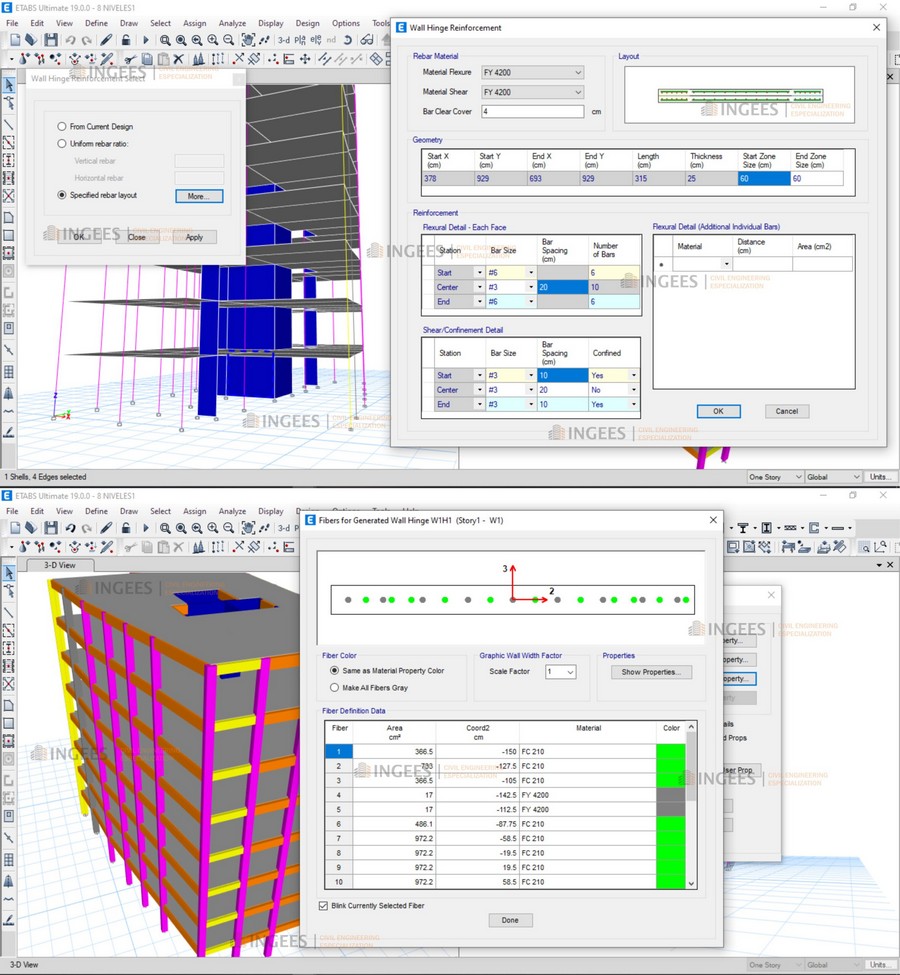This screenshot has height=975, width=900.
Task: Open the Flexural Center row bar size #3 dropdown
Action: [531, 287]
